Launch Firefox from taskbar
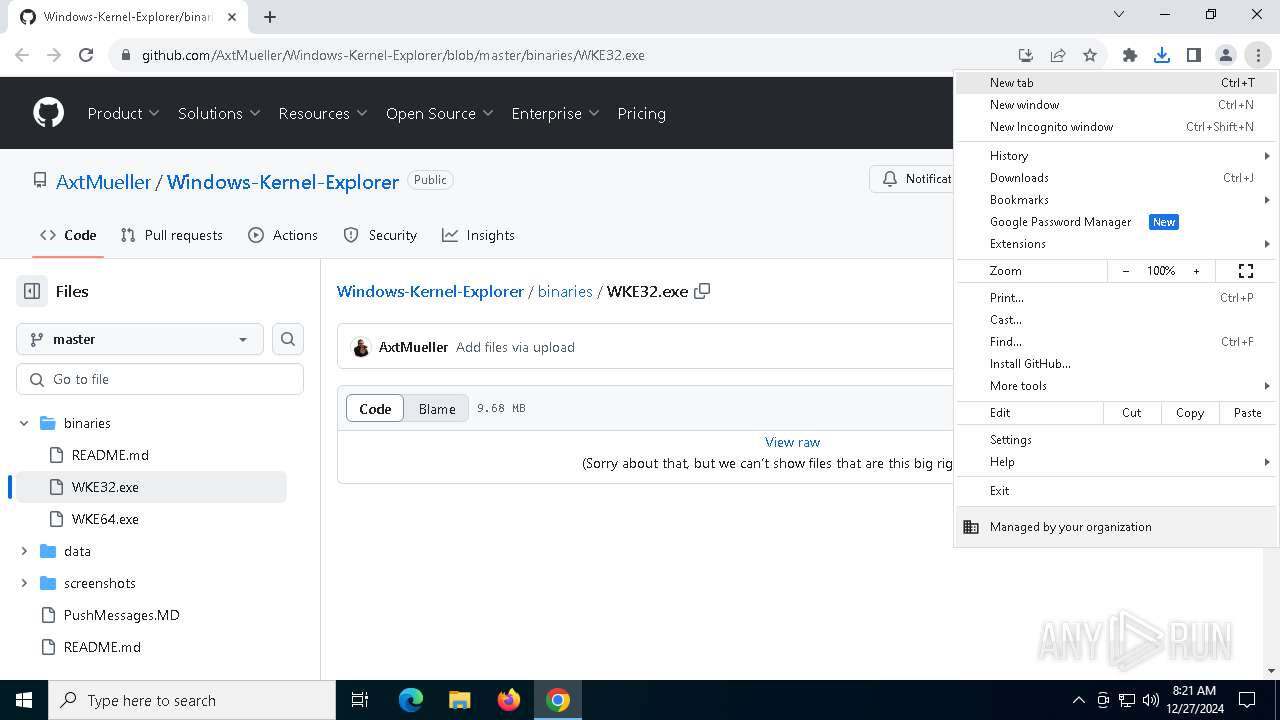The image size is (1280, 720). pos(509,700)
